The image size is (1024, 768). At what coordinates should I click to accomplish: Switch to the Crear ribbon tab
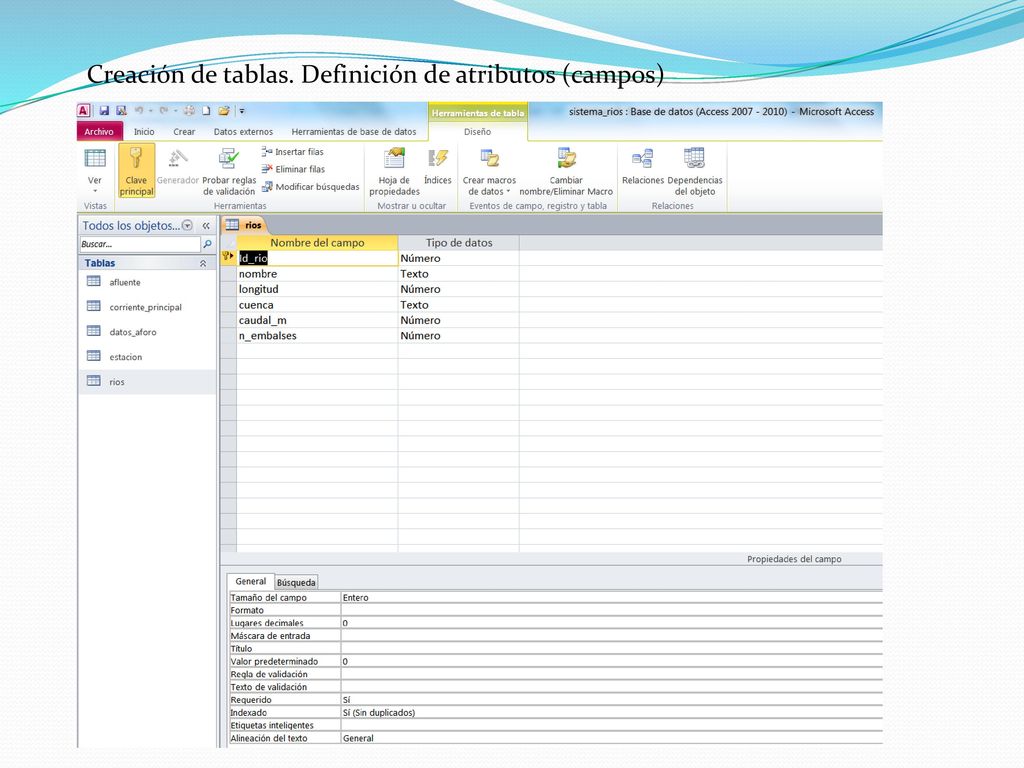coord(184,131)
